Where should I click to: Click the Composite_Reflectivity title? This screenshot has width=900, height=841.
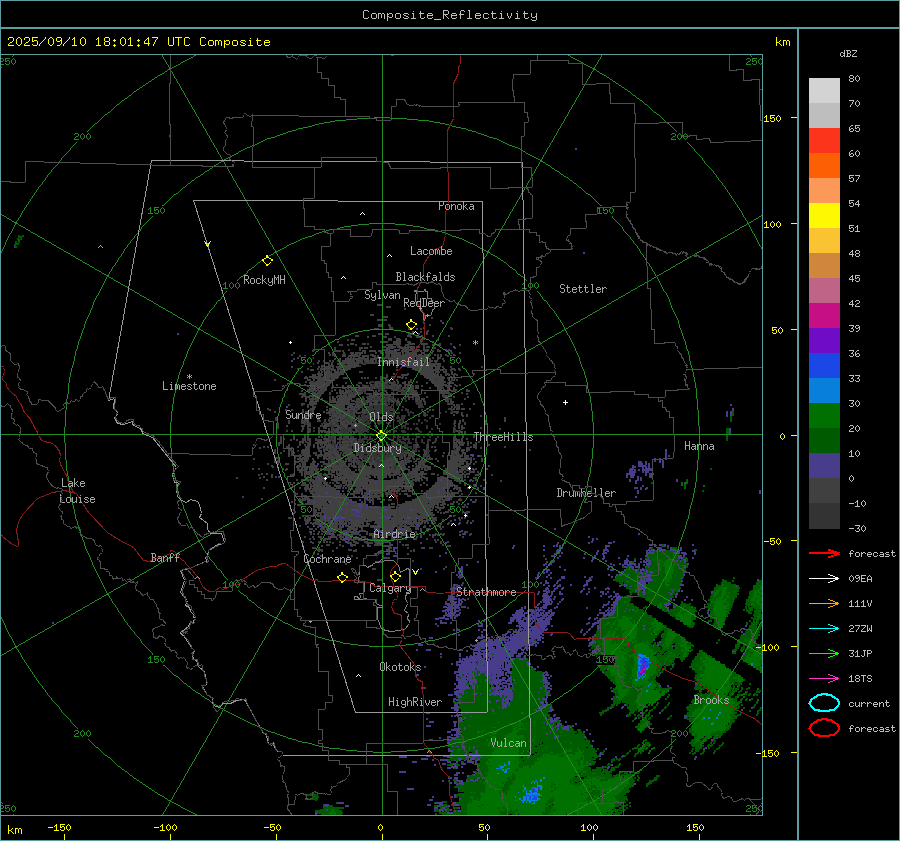pyautogui.click(x=450, y=15)
